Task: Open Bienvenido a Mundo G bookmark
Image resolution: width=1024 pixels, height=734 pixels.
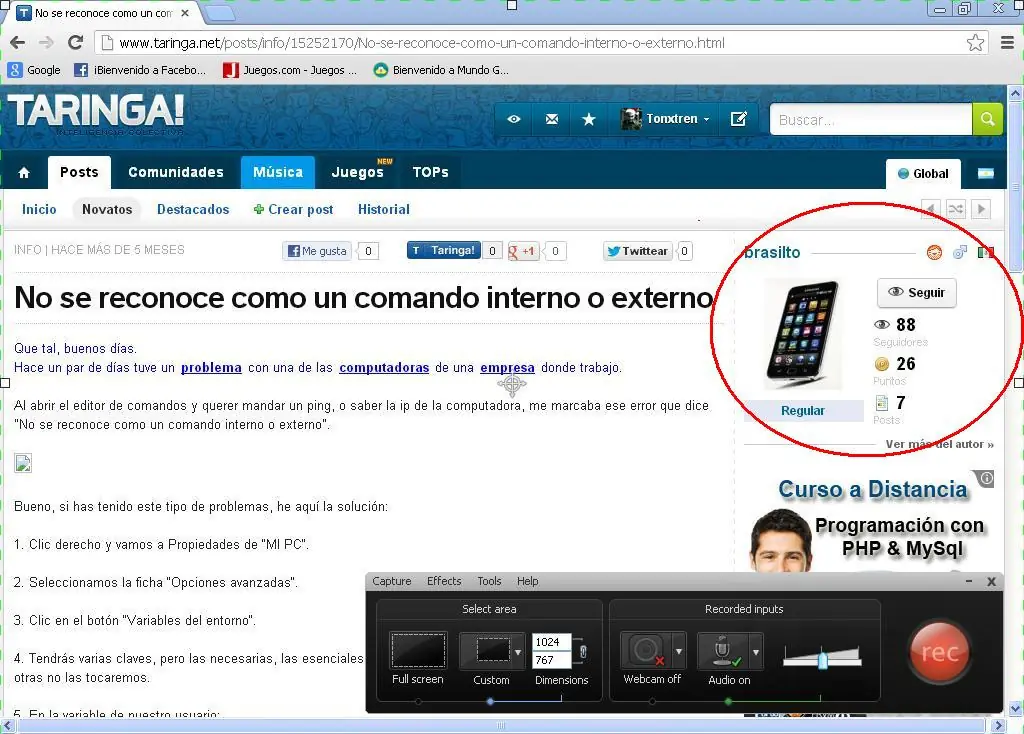Action: tap(441, 70)
